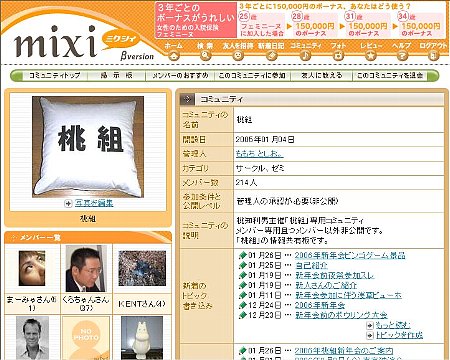The height and width of the screenshot is (360, 450).
Task: Open the 2006年新年会ビンゴゲーム景品 topic link
Action: pyautogui.click(x=350, y=256)
